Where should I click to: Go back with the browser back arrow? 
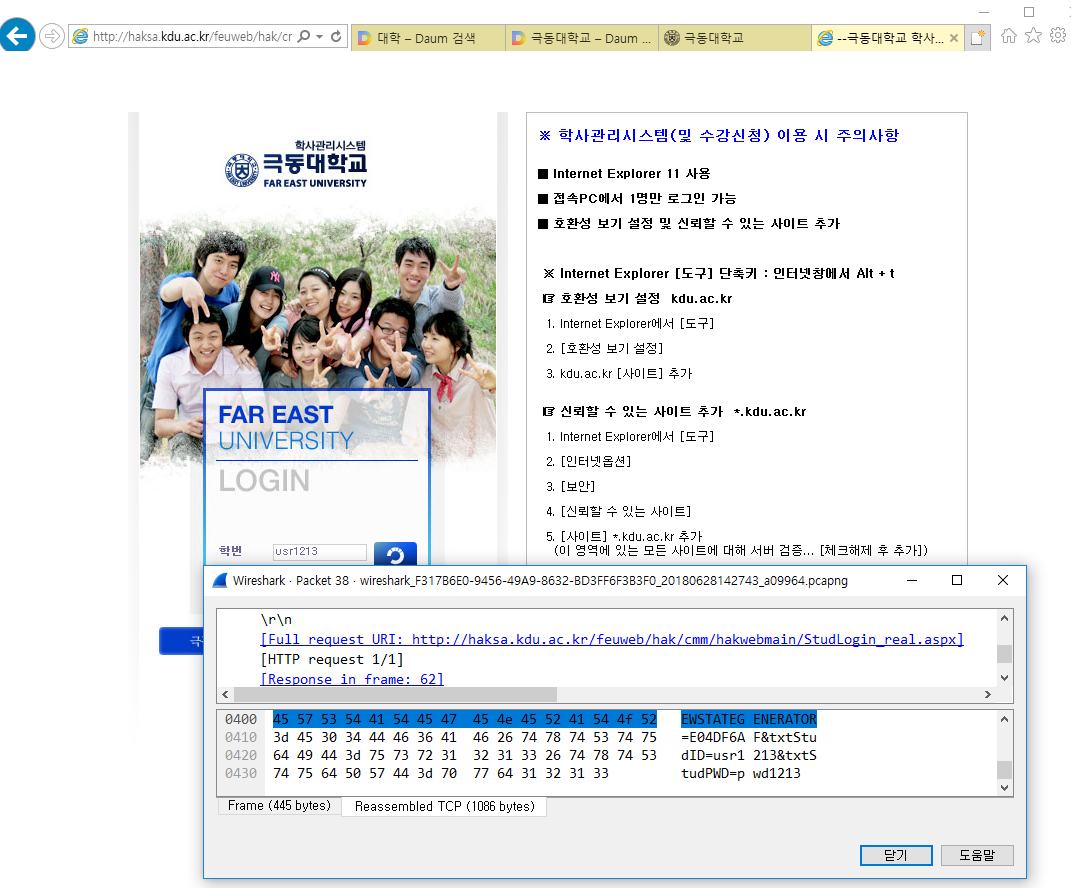click(17, 35)
